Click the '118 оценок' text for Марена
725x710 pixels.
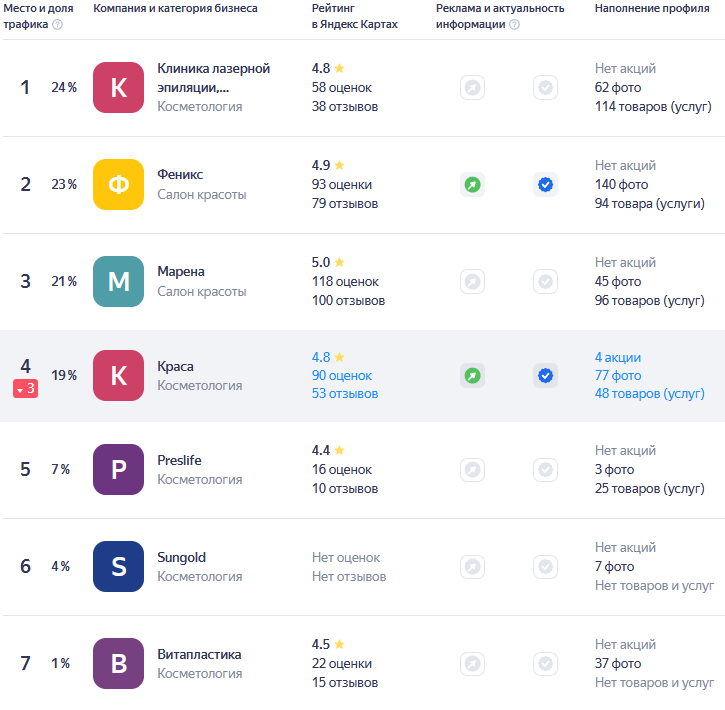tap(345, 282)
